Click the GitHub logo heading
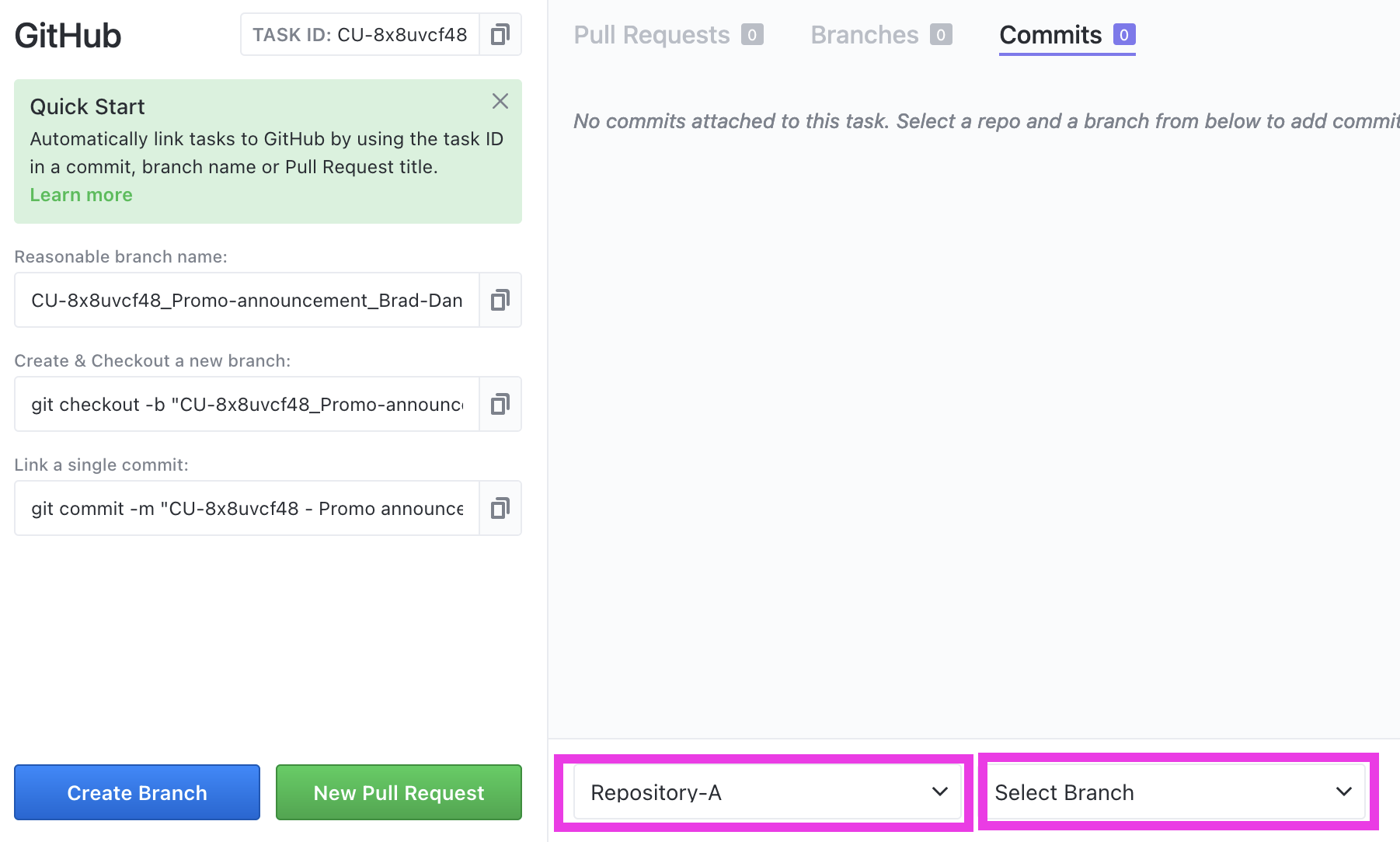This screenshot has width=1400, height=842. (67, 34)
